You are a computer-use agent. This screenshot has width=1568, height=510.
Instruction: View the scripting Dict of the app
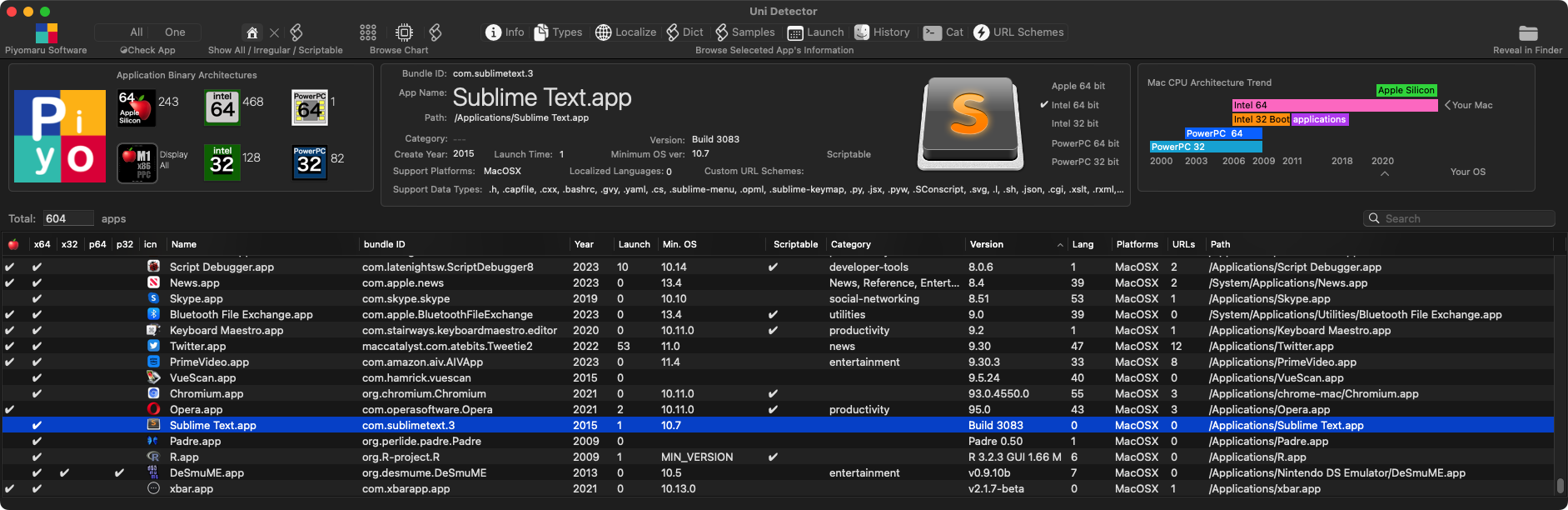tap(684, 32)
